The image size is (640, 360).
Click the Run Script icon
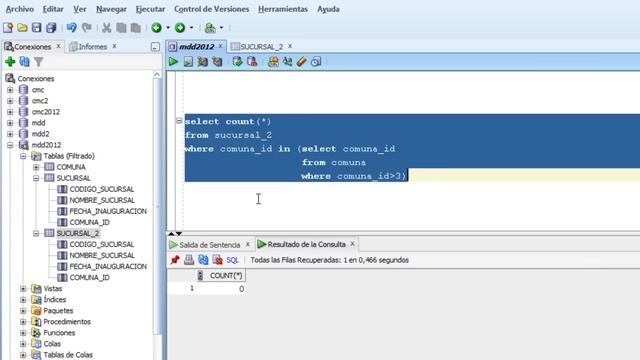(188, 62)
